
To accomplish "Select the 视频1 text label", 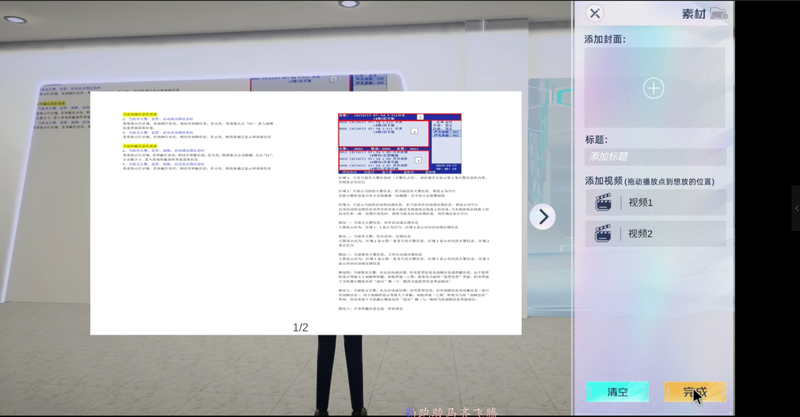I will click(640, 203).
